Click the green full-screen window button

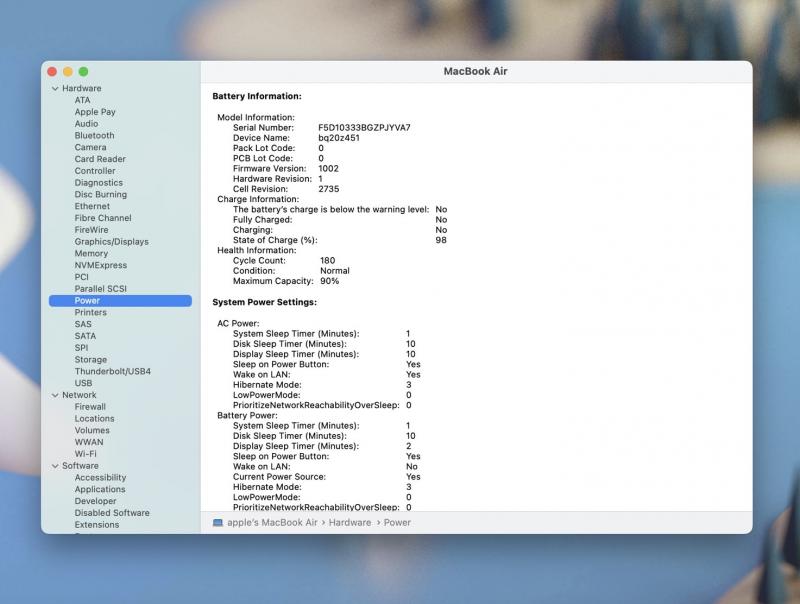tap(84, 72)
